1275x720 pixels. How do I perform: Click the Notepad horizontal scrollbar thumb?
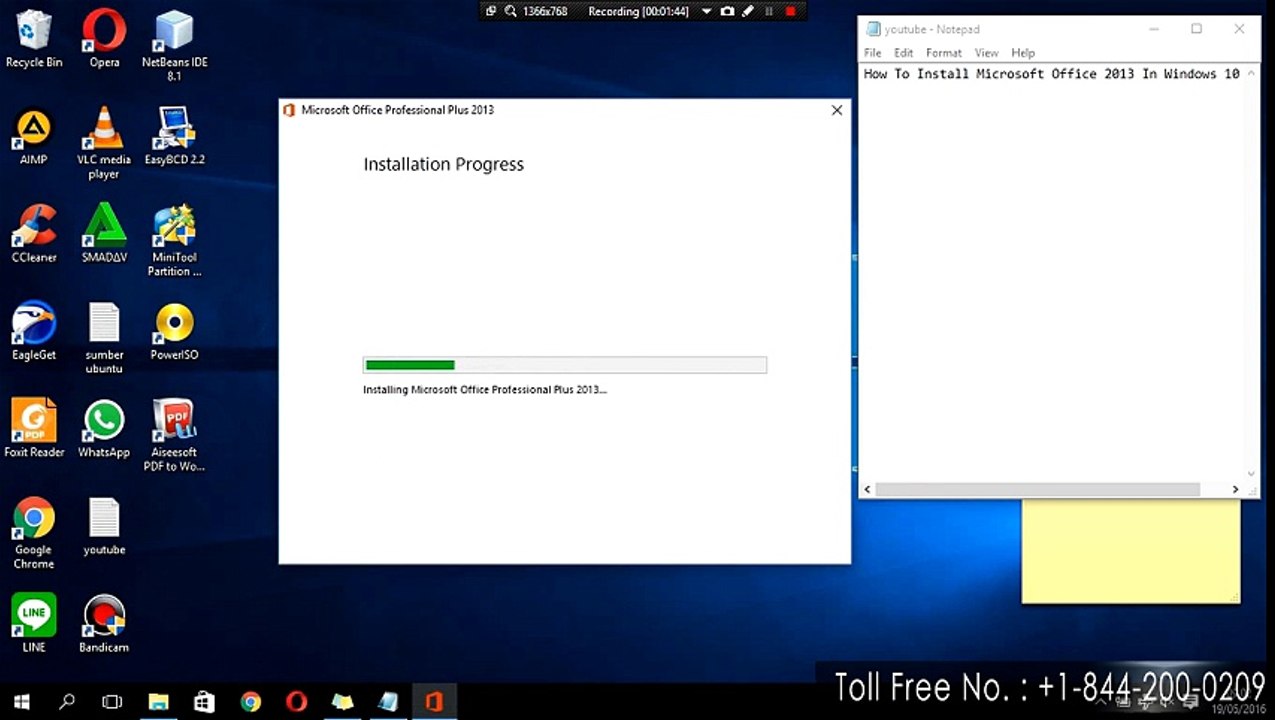click(1038, 489)
